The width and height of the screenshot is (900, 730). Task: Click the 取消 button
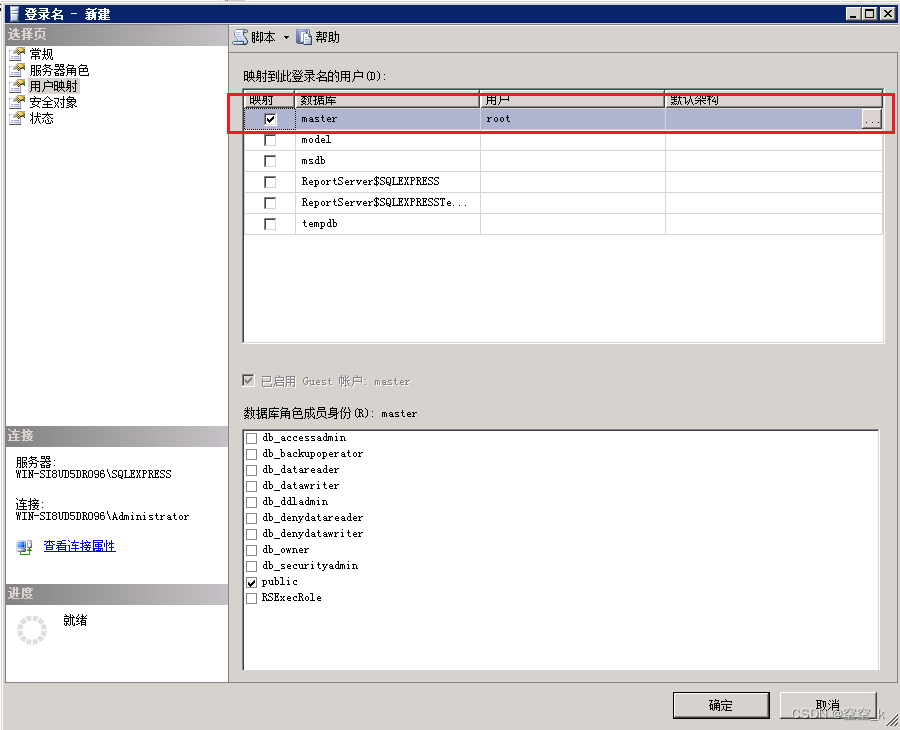(x=829, y=705)
